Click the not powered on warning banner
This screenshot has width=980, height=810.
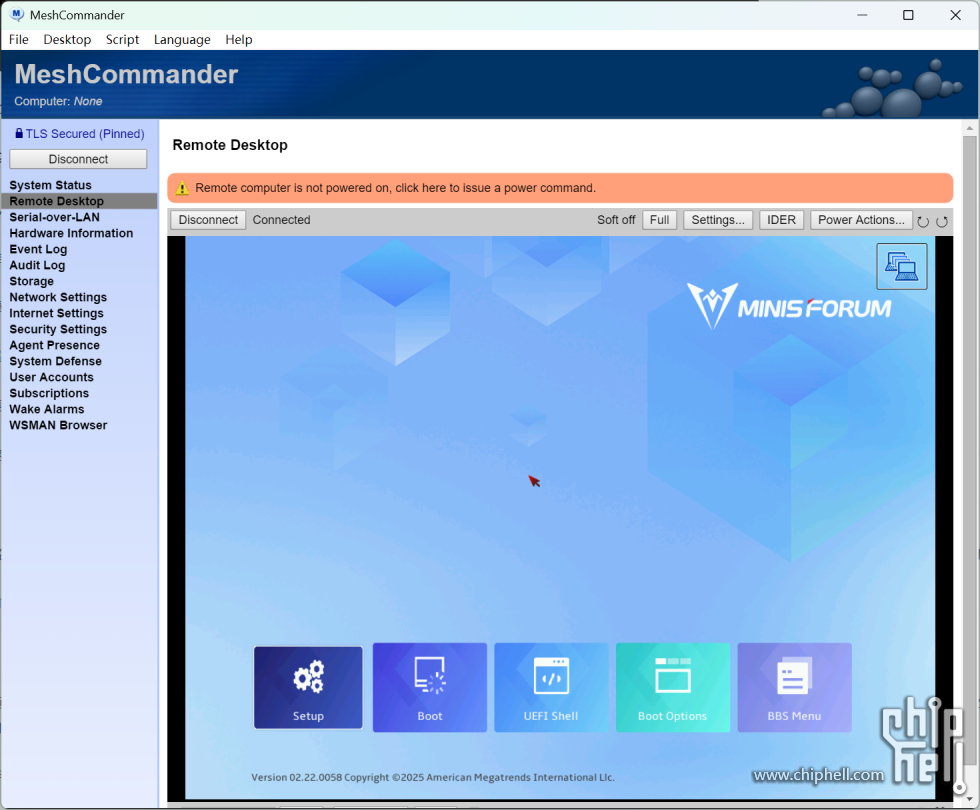point(560,188)
